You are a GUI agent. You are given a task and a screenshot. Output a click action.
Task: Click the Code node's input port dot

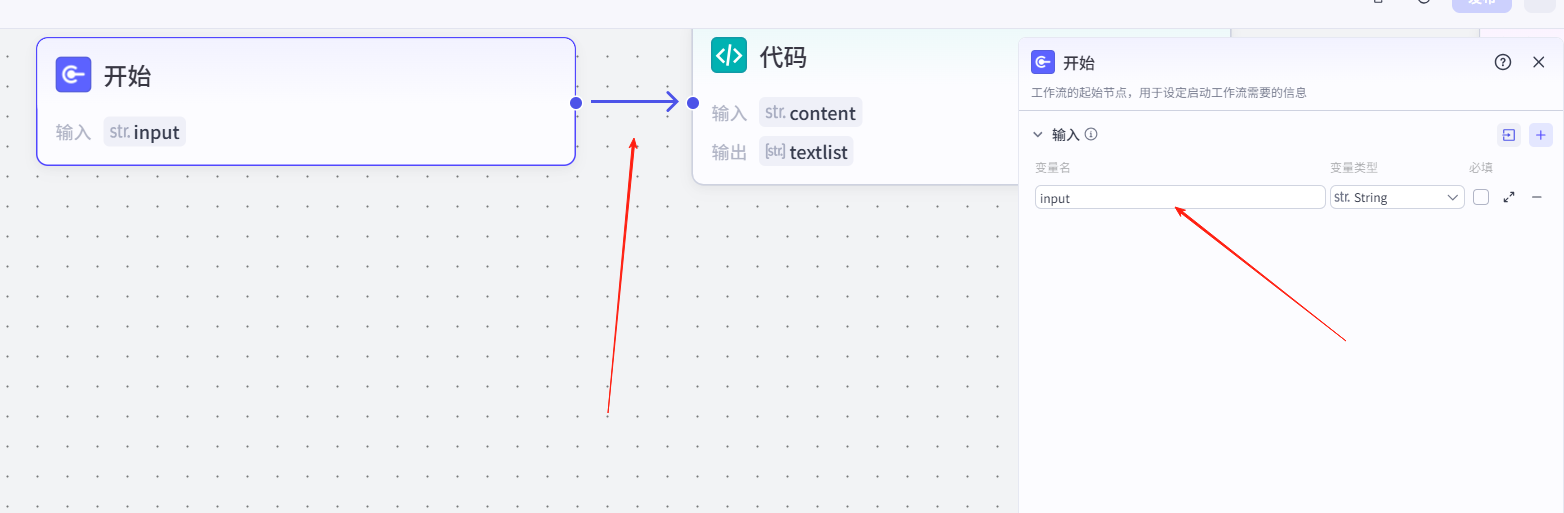[x=693, y=102]
